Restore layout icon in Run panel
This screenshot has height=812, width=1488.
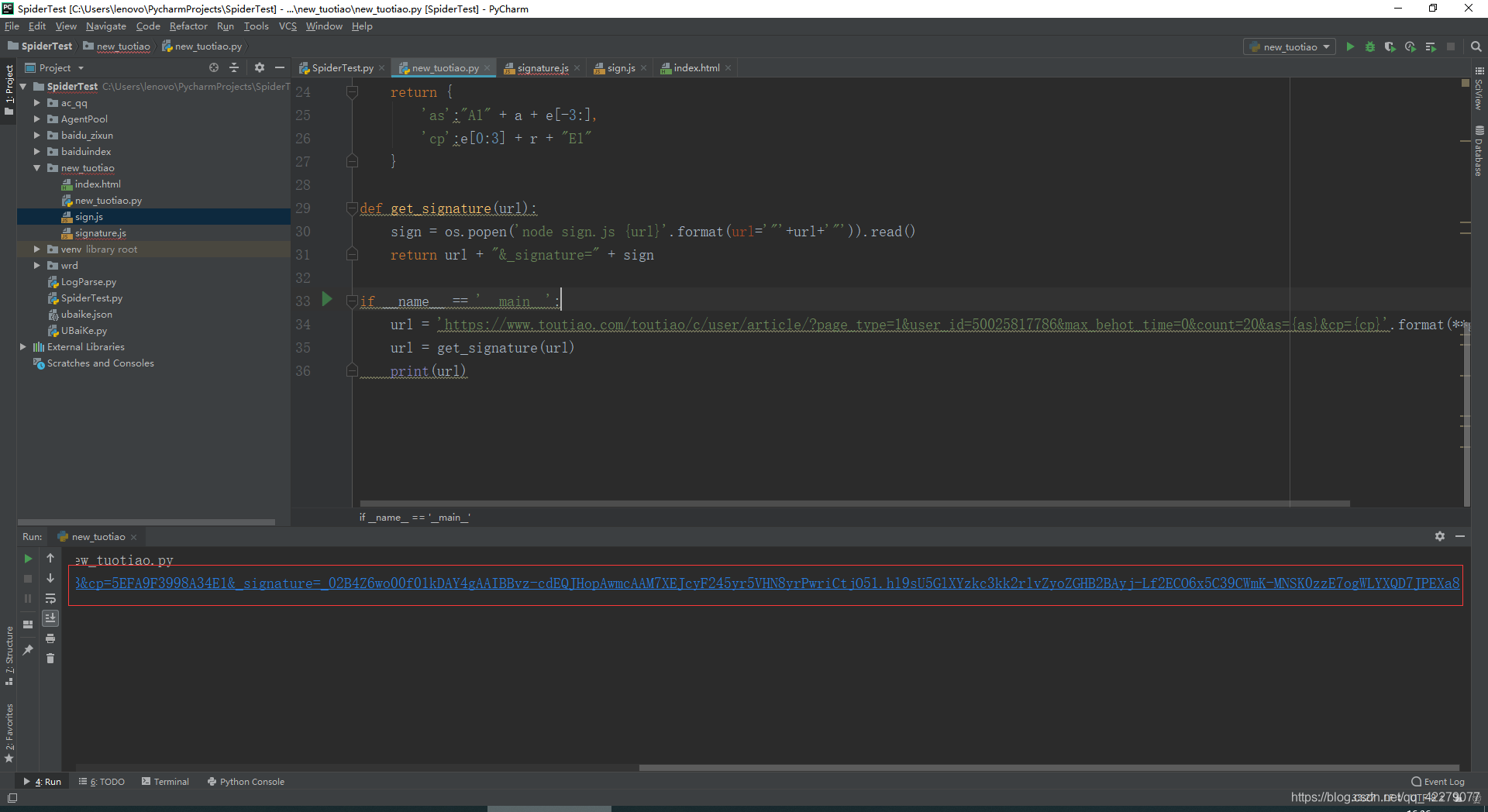pos(28,624)
